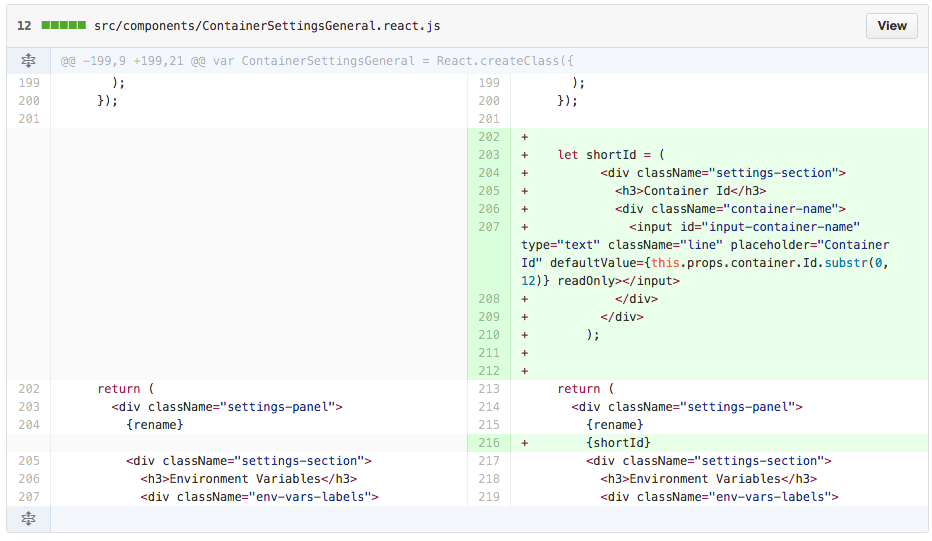Click the plus marker beside 'let shortId'
Viewport: 932px width, 541px height.
coord(525,155)
